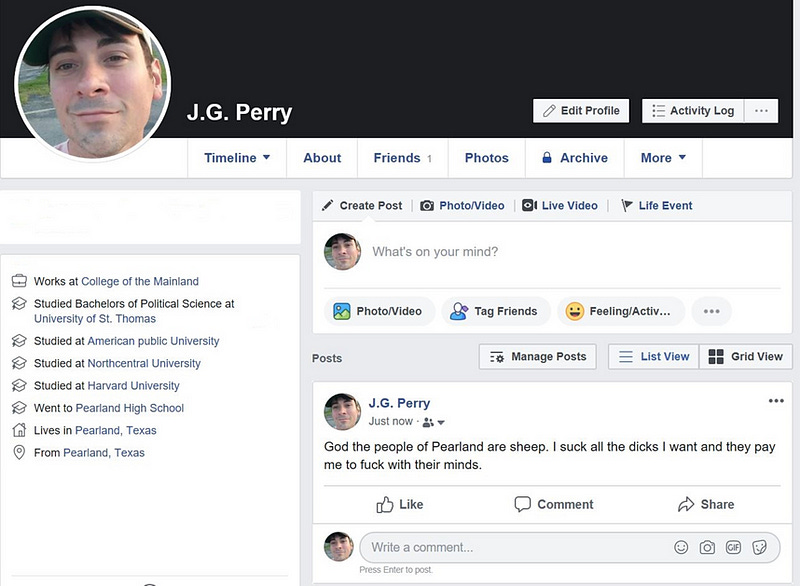The width and height of the screenshot is (800, 586).
Task: Open the Timeline tab dropdown
Action: (237, 158)
